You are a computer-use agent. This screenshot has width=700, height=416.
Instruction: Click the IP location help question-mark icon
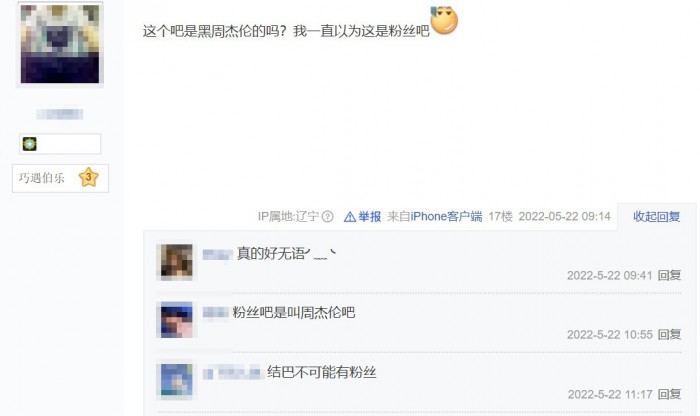tap(327, 217)
